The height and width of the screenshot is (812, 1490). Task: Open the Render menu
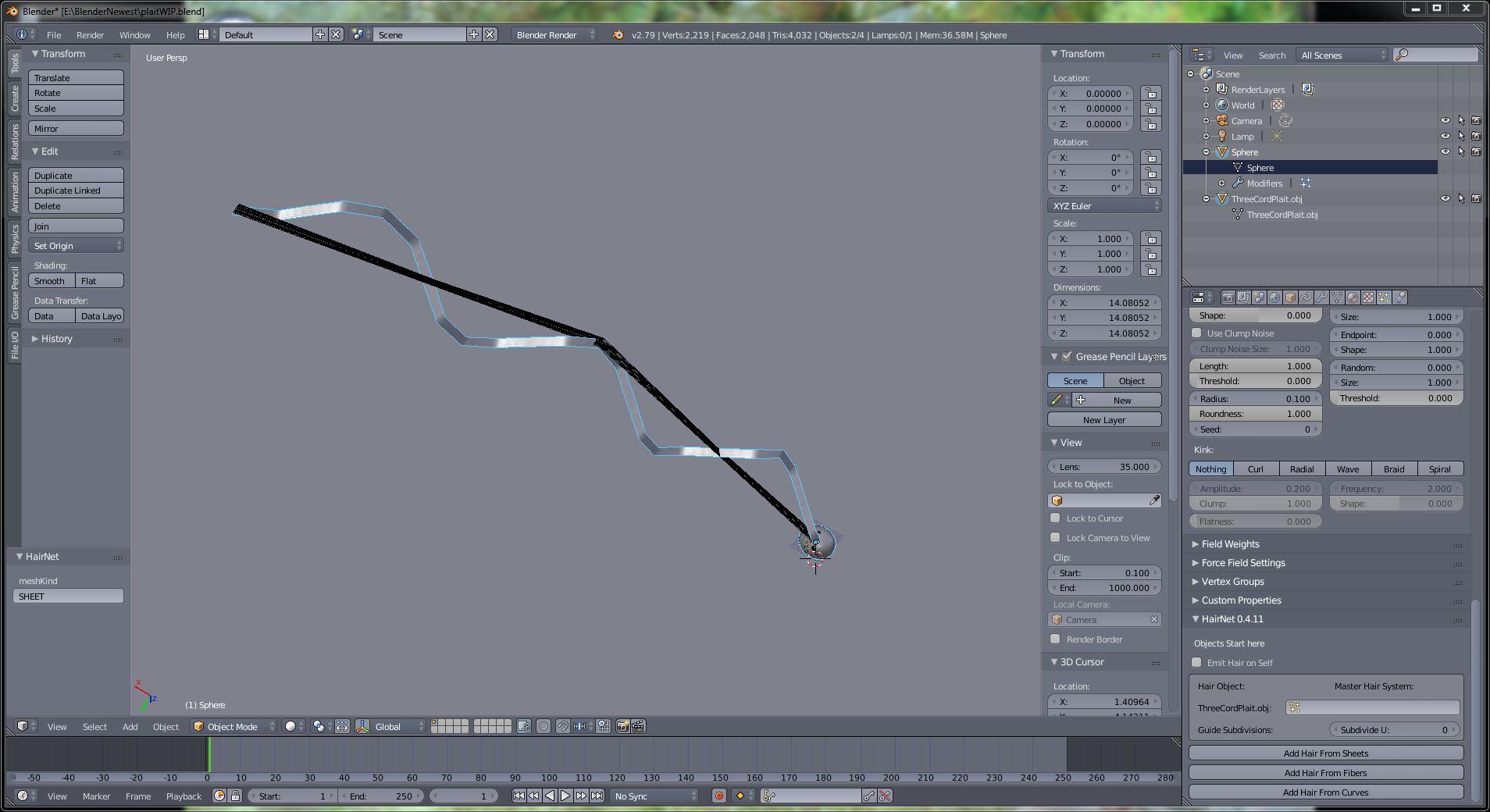pos(90,35)
